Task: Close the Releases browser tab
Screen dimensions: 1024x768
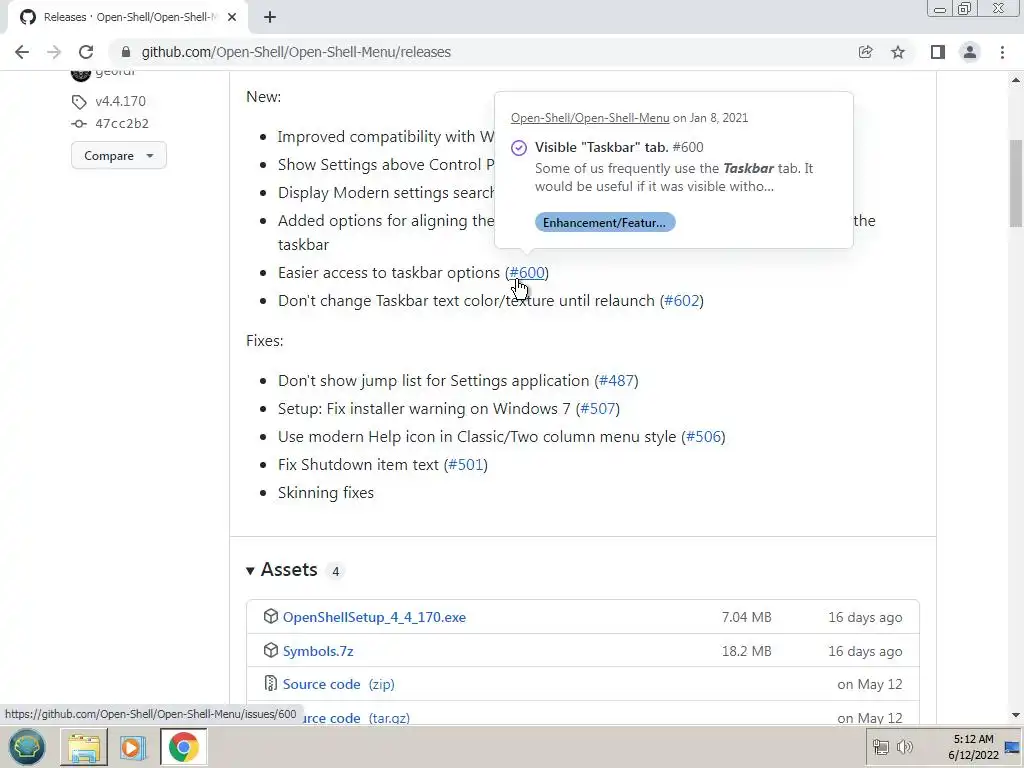Action: point(232,17)
